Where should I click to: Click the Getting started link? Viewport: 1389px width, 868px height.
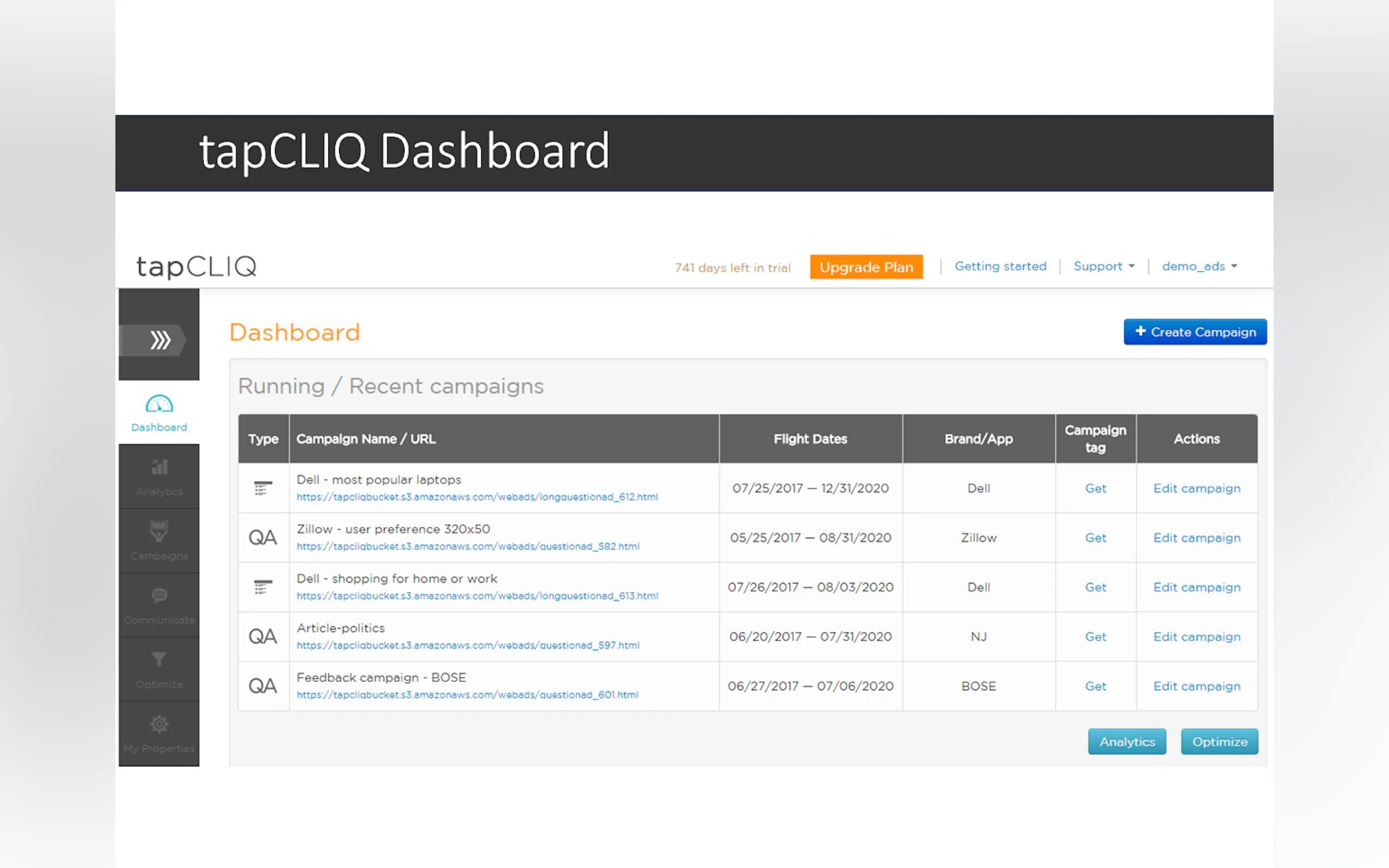1000,266
